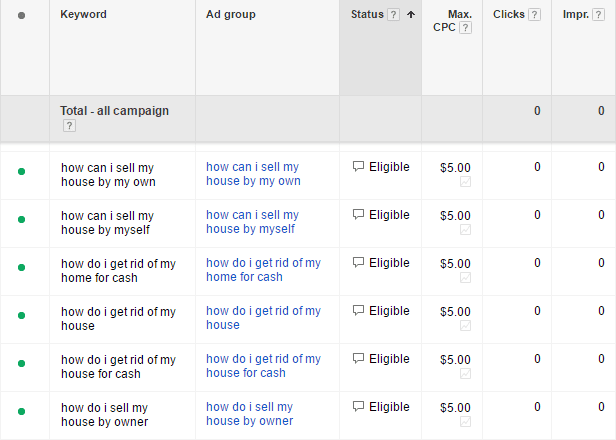This screenshot has height=440, width=616.
Task: Select keyword 'how do i get rid of my house for cash'
Action: [x=118, y=366]
